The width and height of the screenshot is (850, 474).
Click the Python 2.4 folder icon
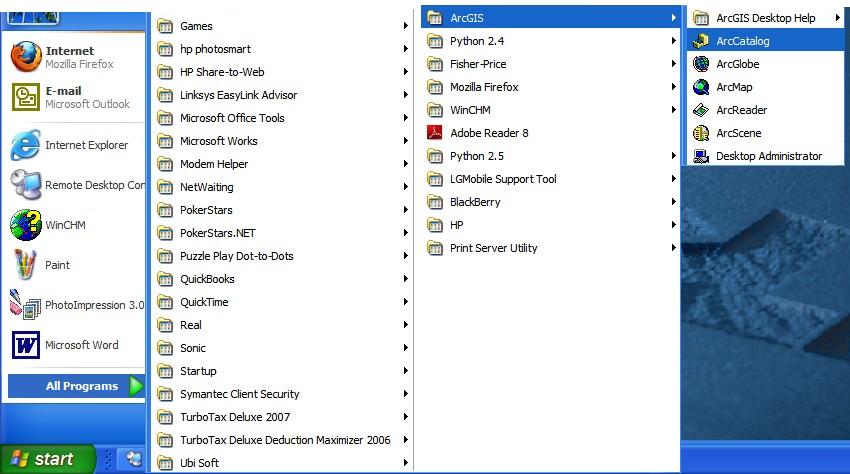[435, 41]
